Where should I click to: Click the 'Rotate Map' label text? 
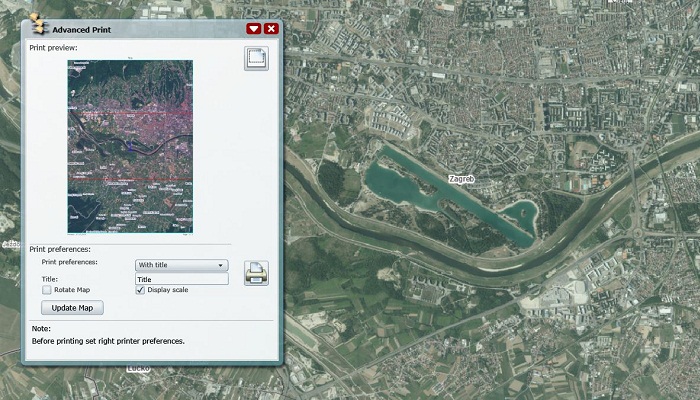pyautogui.click(x=73, y=290)
